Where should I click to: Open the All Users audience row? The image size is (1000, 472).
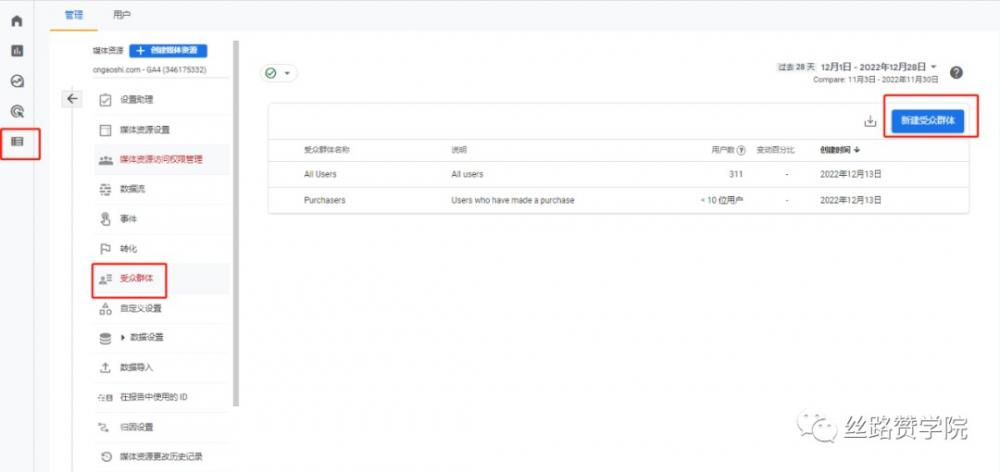(x=618, y=174)
